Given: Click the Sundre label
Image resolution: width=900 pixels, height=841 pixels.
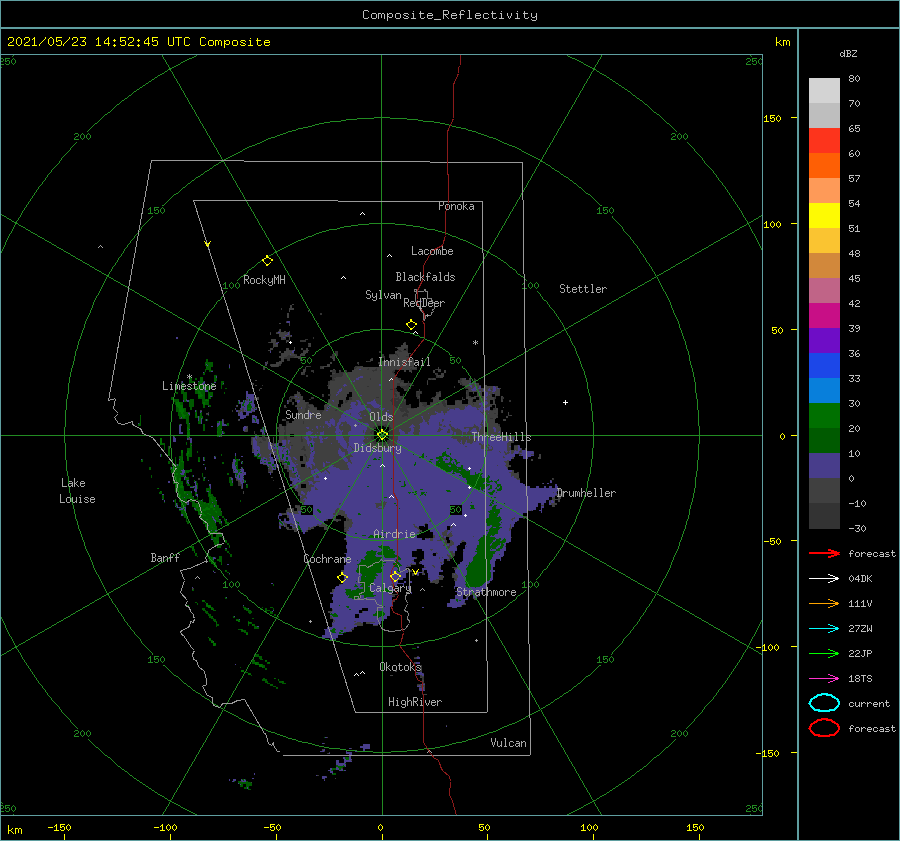Looking at the screenshot, I should coord(303,414).
